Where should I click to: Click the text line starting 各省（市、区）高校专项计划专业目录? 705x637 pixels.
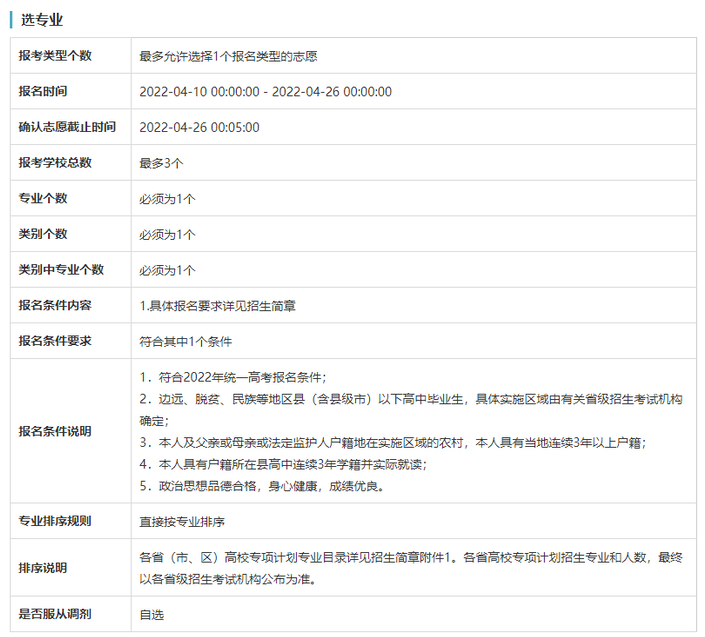click(411, 557)
